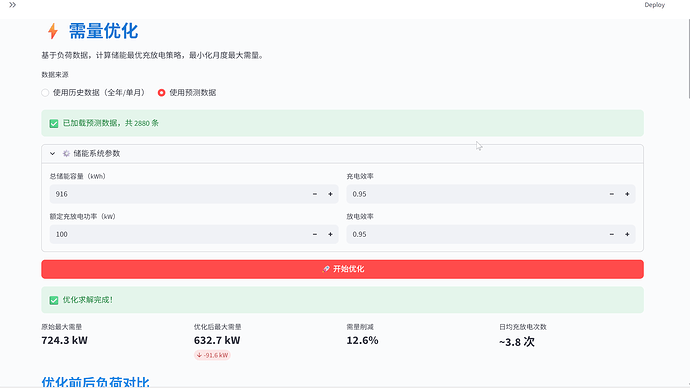Increase 额定充放电功率 with the plus button
This screenshot has height=388, width=690.
pos(330,234)
